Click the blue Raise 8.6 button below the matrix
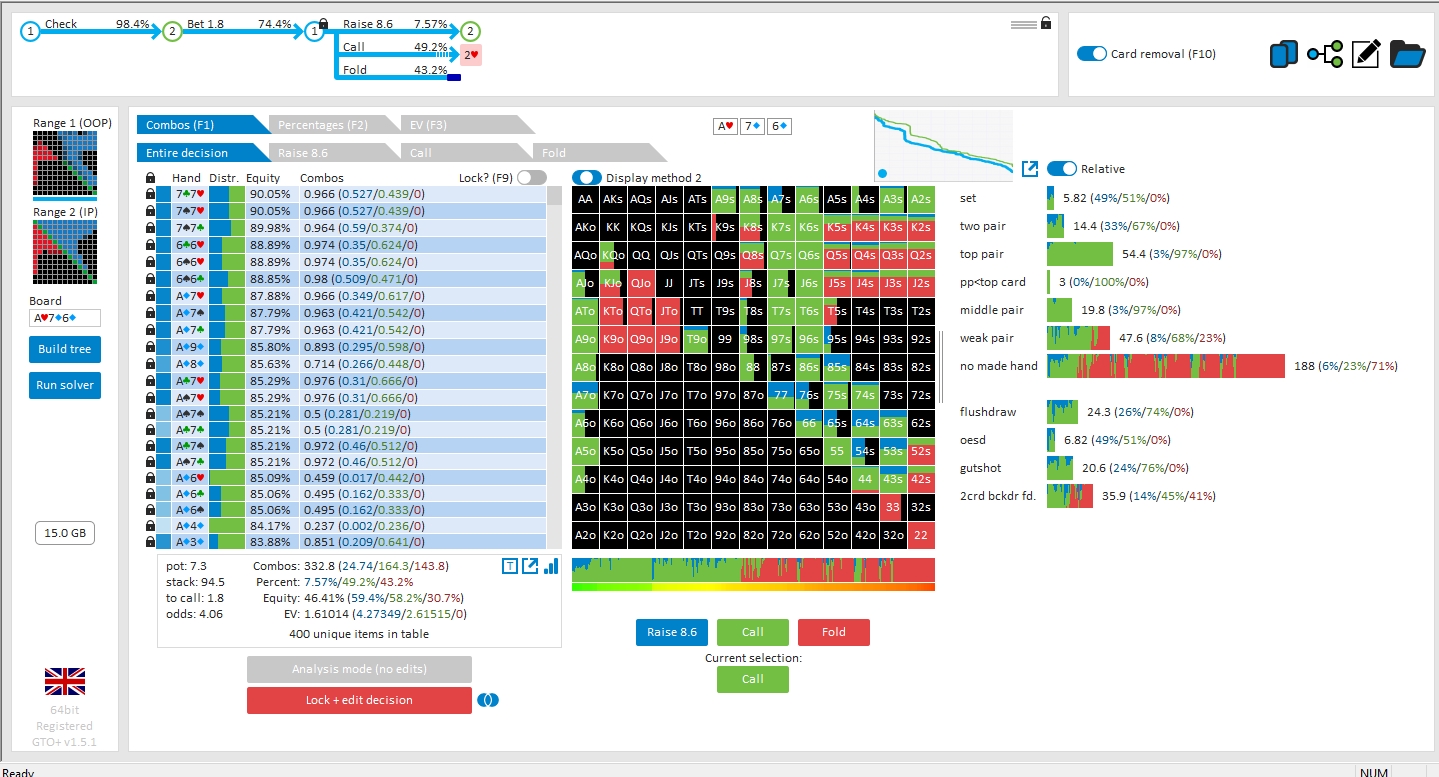Image resolution: width=1439 pixels, height=777 pixels. coord(672,632)
